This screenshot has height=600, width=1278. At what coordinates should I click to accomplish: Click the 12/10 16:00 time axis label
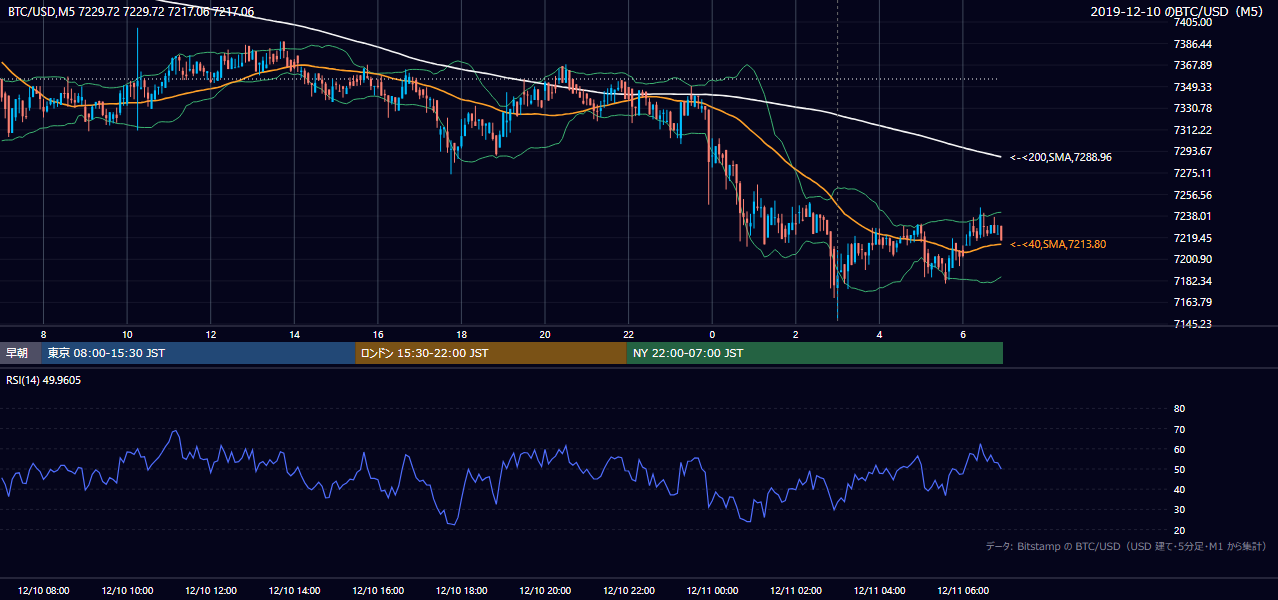378,591
